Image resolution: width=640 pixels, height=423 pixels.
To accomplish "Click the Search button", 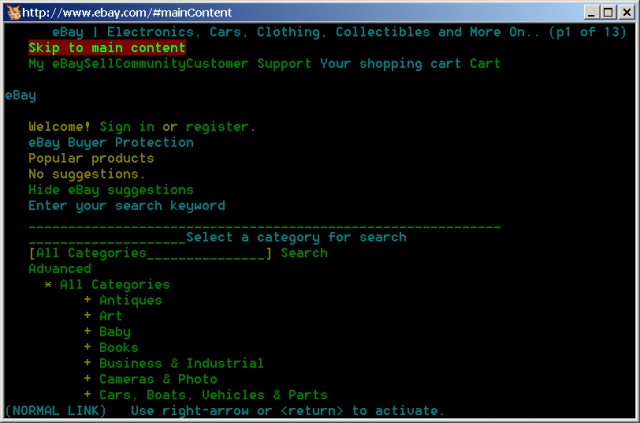I will pyautogui.click(x=304, y=254).
